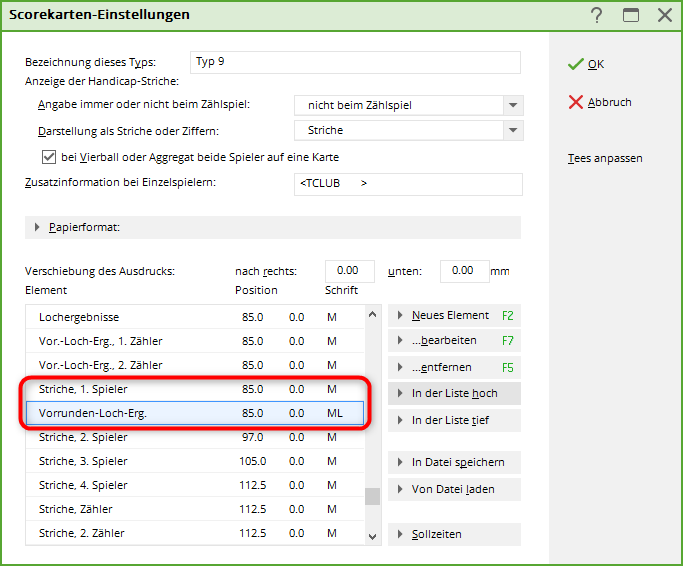This screenshot has width=683, height=566.
Task: Toggle the Vierball oder Aggregat checkbox
Action: click(x=48, y=157)
